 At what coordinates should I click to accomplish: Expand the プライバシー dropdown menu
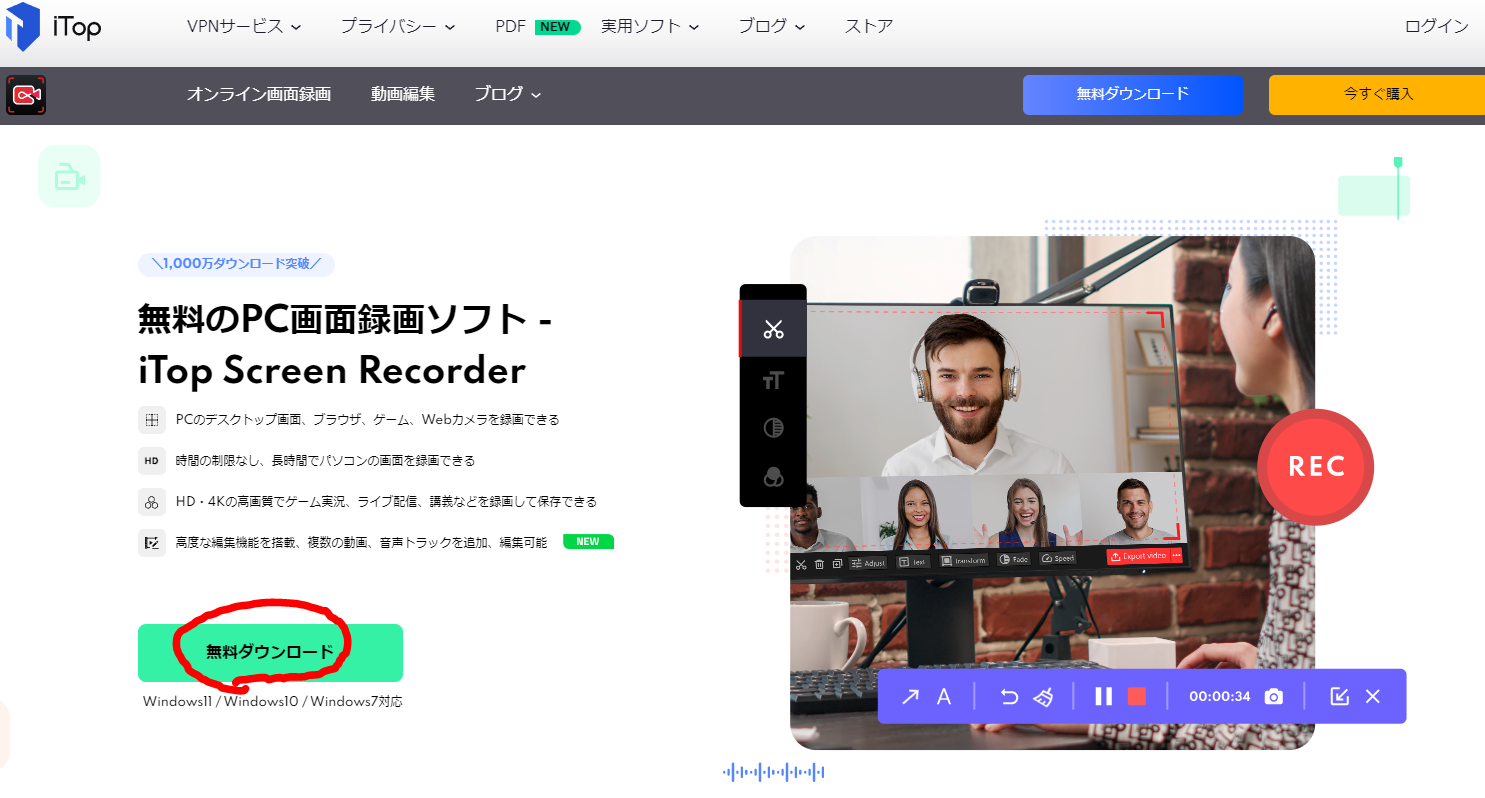pyautogui.click(x=398, y=27)
